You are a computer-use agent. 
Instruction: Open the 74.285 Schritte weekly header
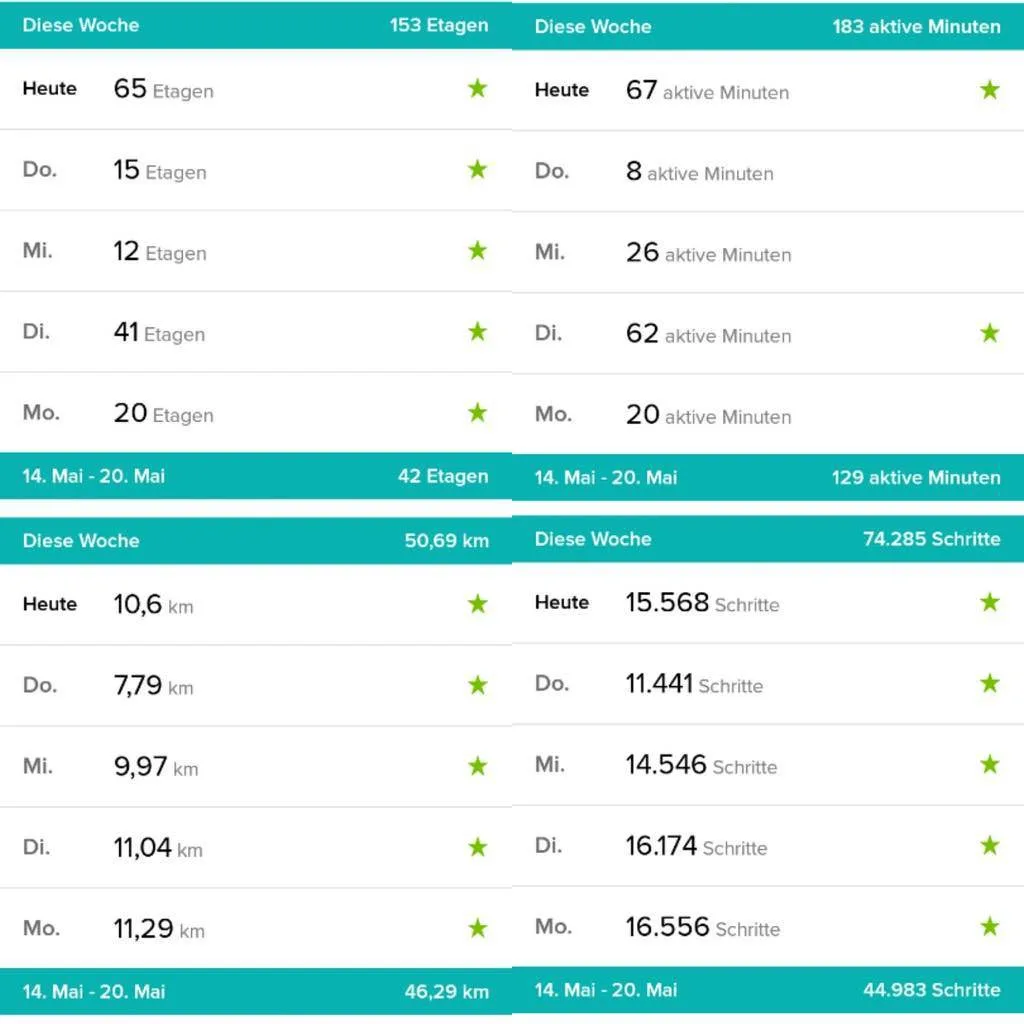tap(768, 538)
